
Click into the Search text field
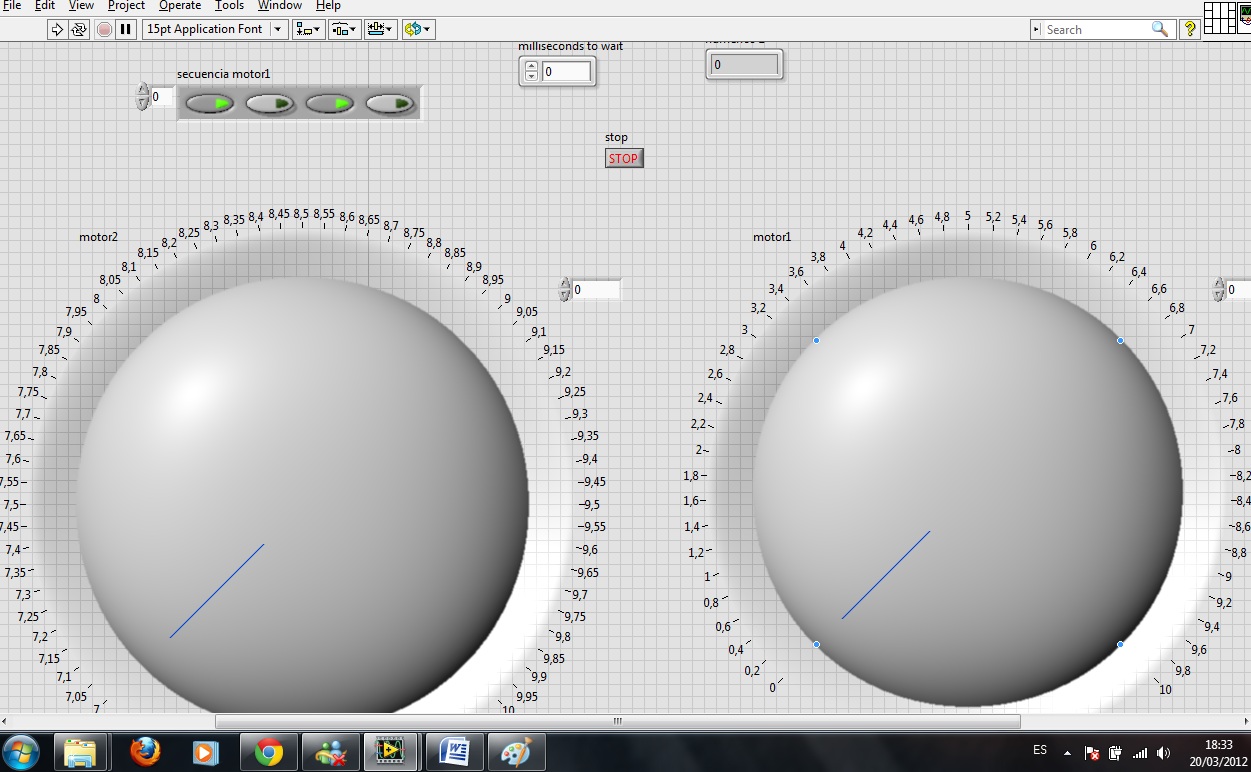1097,29
